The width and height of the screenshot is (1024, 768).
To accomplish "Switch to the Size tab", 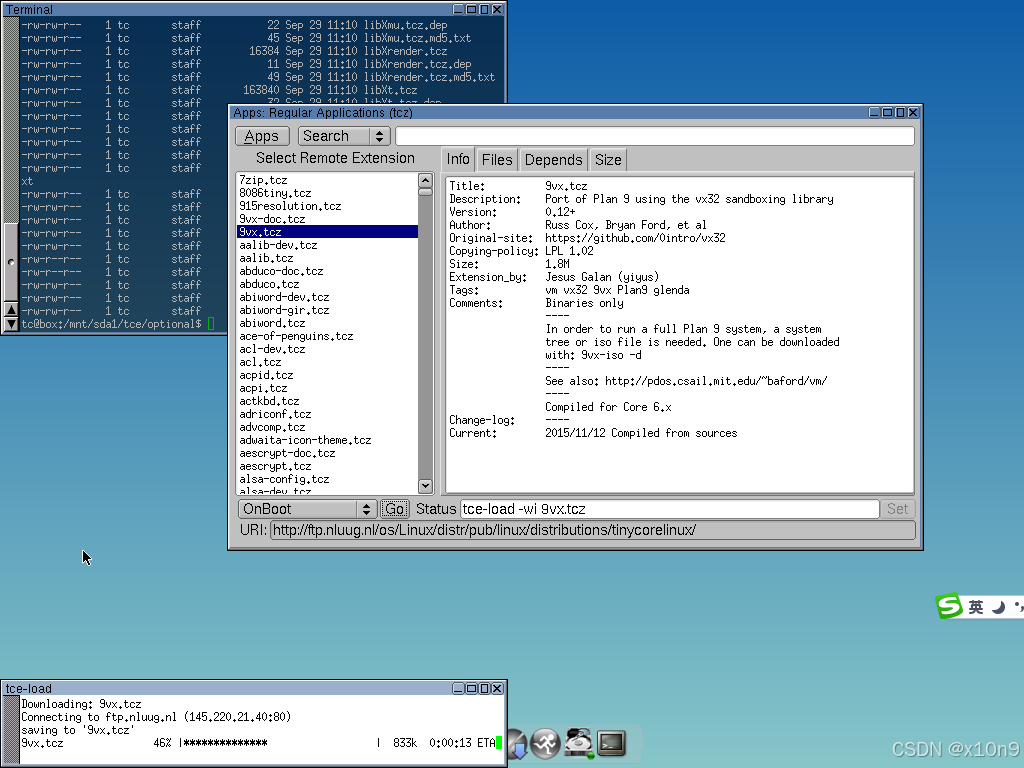I will coord(608,160).
